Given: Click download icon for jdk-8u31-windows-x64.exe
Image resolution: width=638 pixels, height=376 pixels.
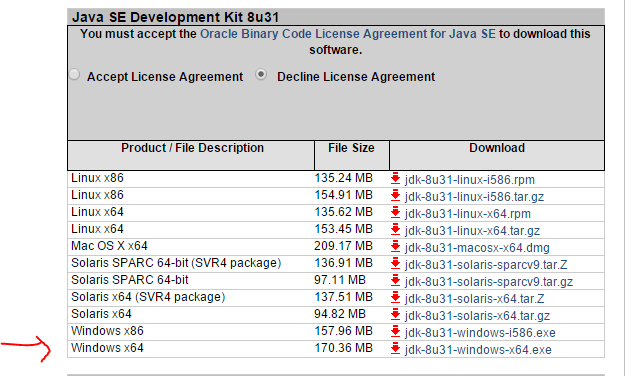Looking at the screenshot, I should (395, 349).
